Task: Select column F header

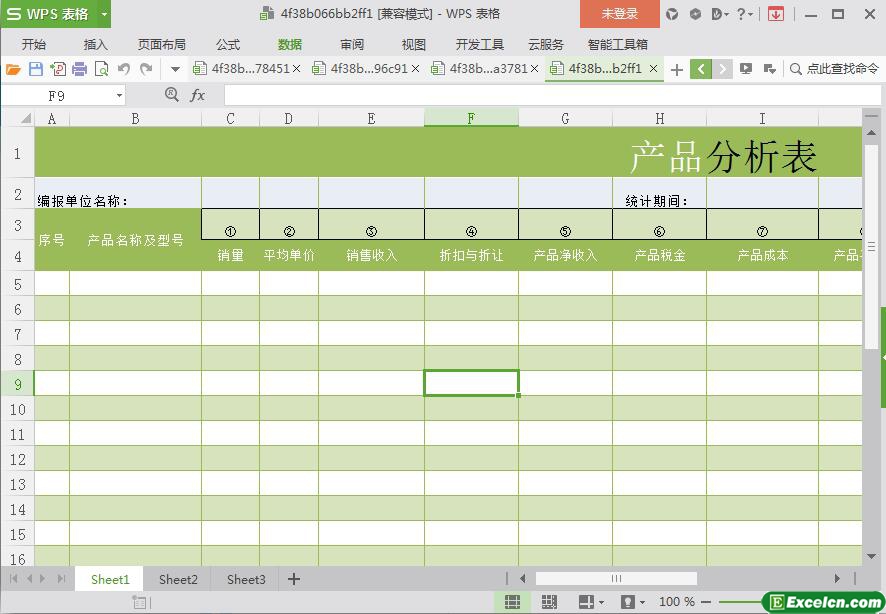Action: [471, 118]
